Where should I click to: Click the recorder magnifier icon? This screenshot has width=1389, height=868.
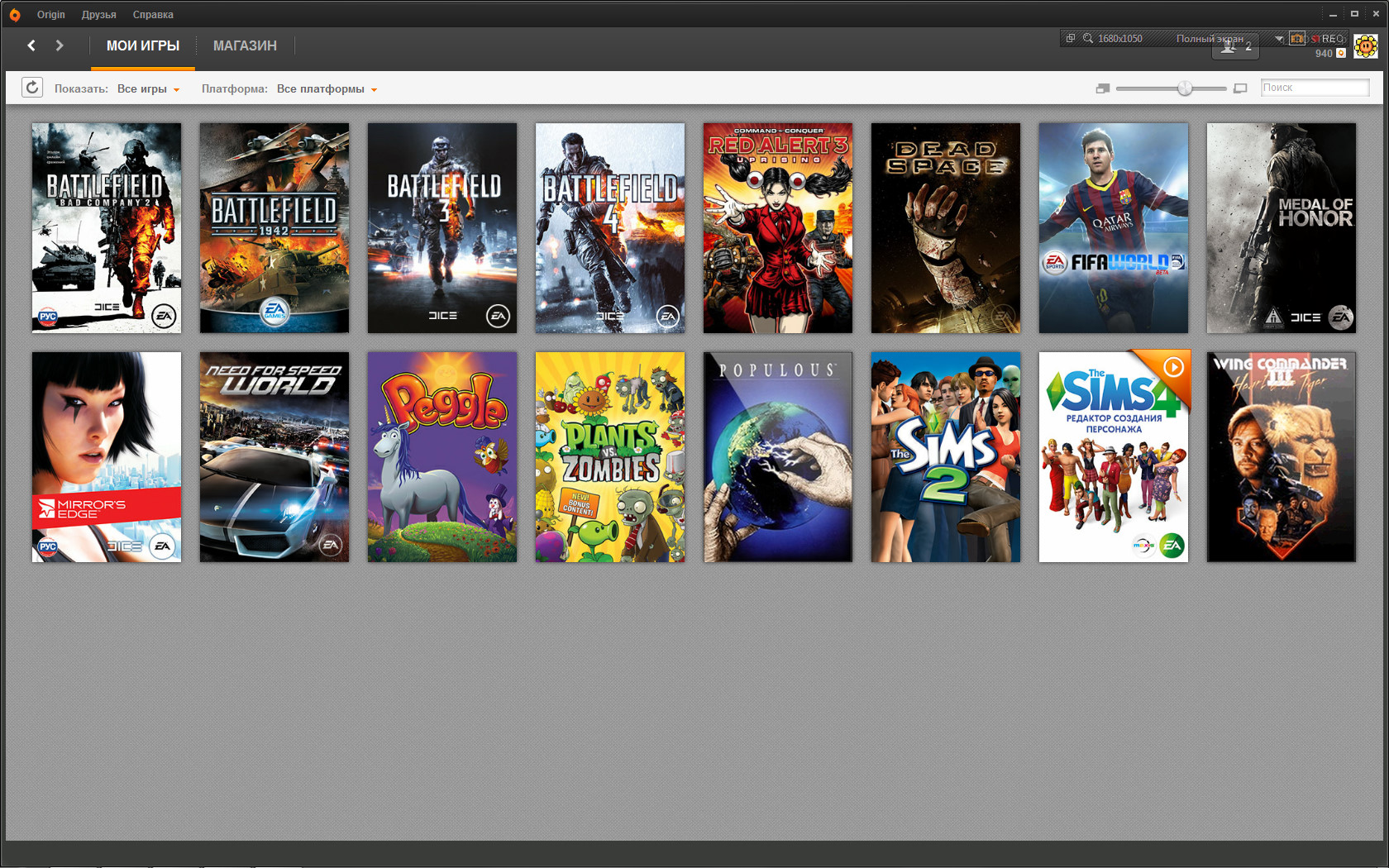coord(1088,38)
